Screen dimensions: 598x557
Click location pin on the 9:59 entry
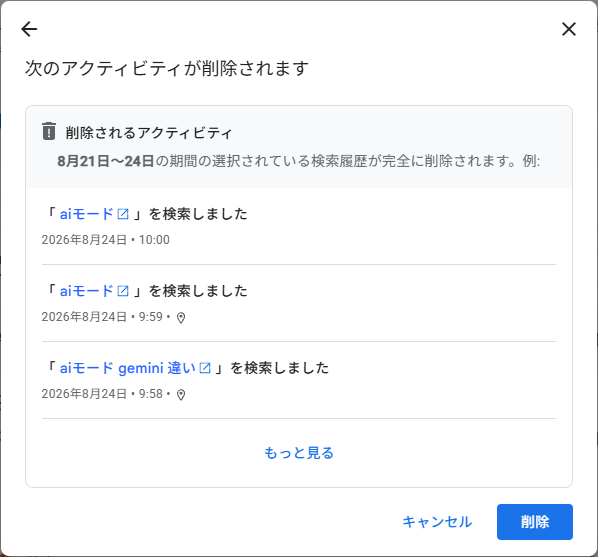[x=181, y=317]
